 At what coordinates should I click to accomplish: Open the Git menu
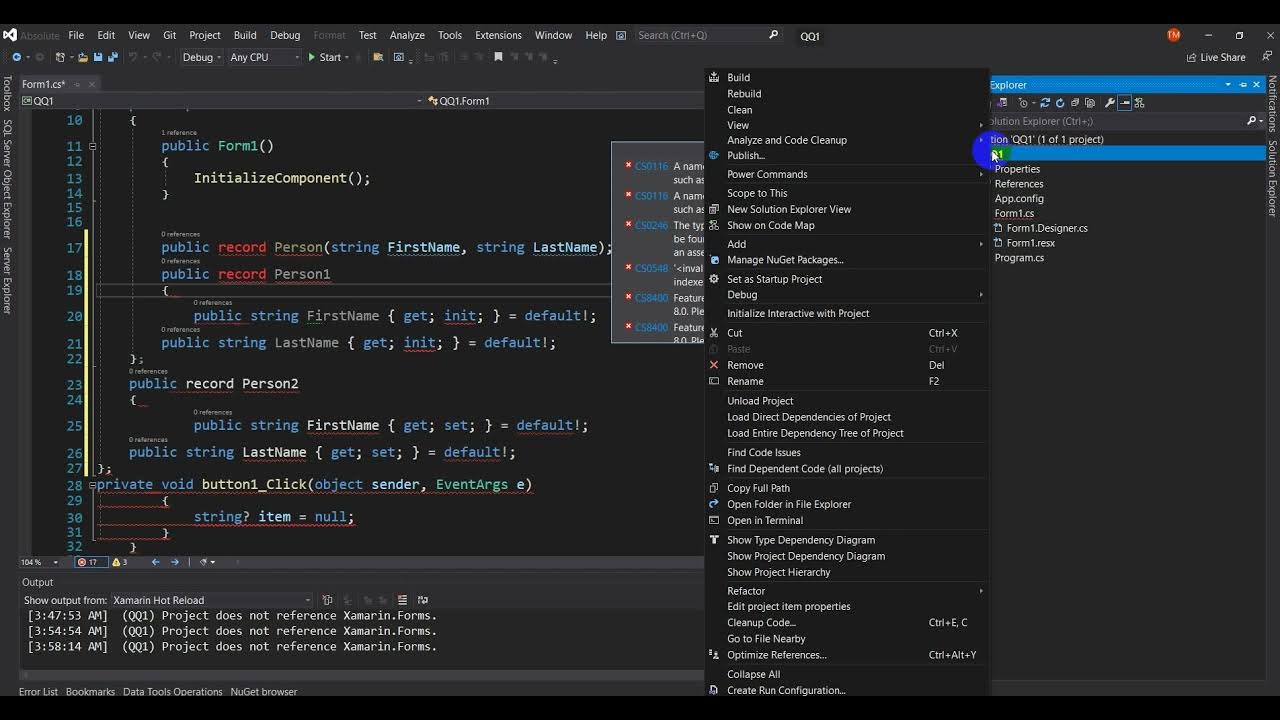point(169,35)
